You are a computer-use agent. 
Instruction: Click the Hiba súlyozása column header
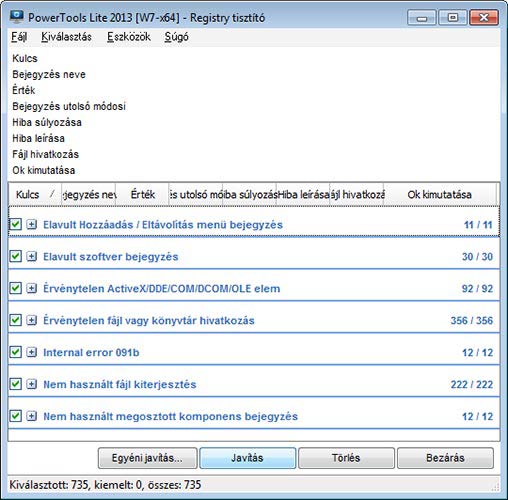pyautogui.click(x=249, y=194)
